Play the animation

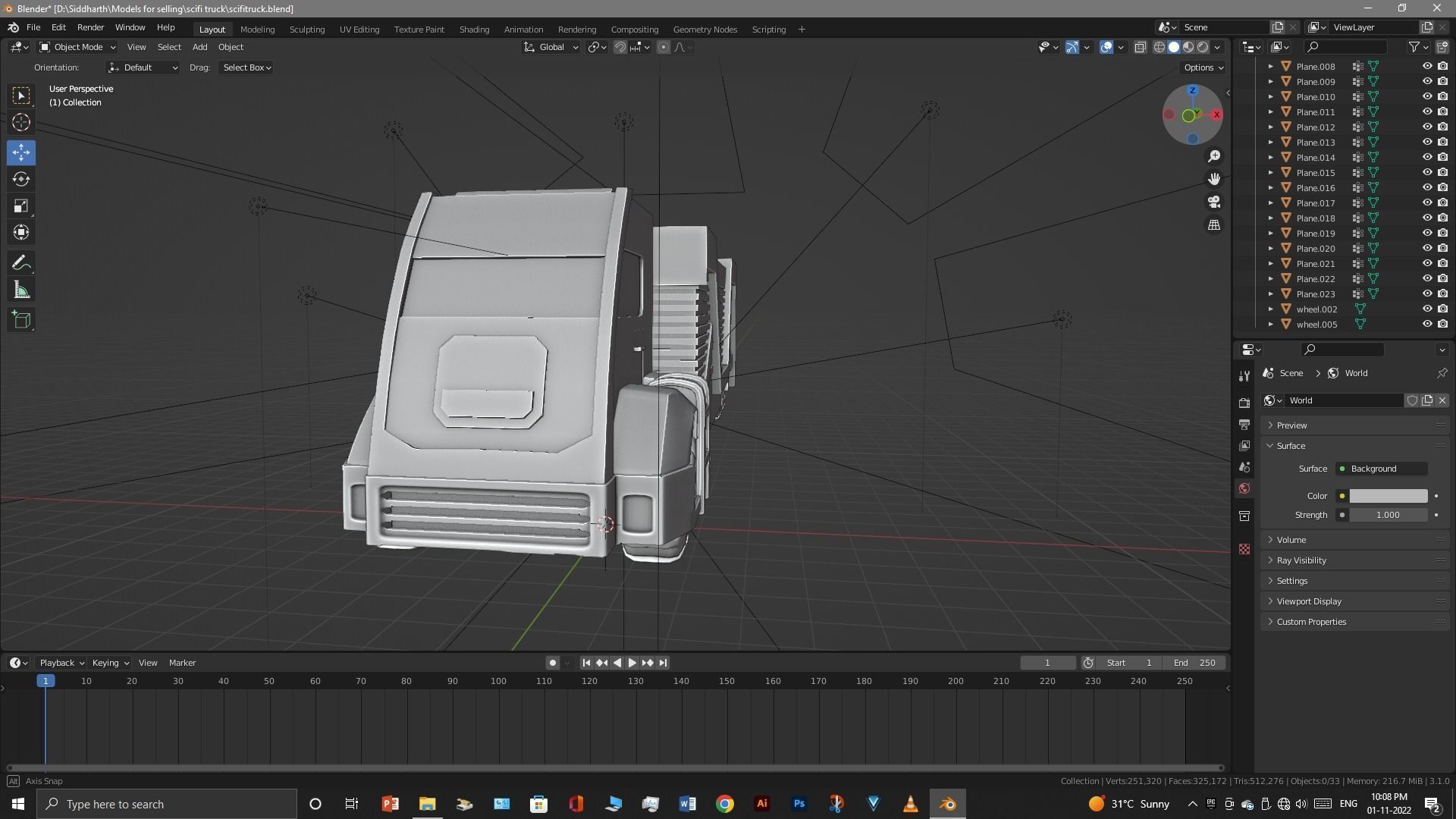(632, 663)
